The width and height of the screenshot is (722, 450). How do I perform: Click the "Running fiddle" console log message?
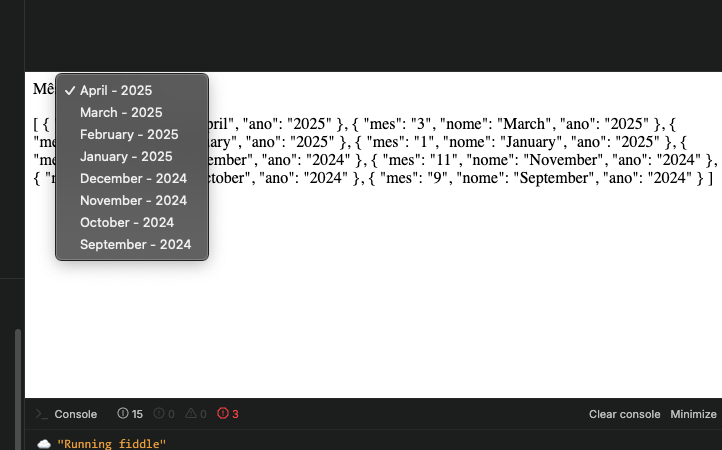click(112, 443)
